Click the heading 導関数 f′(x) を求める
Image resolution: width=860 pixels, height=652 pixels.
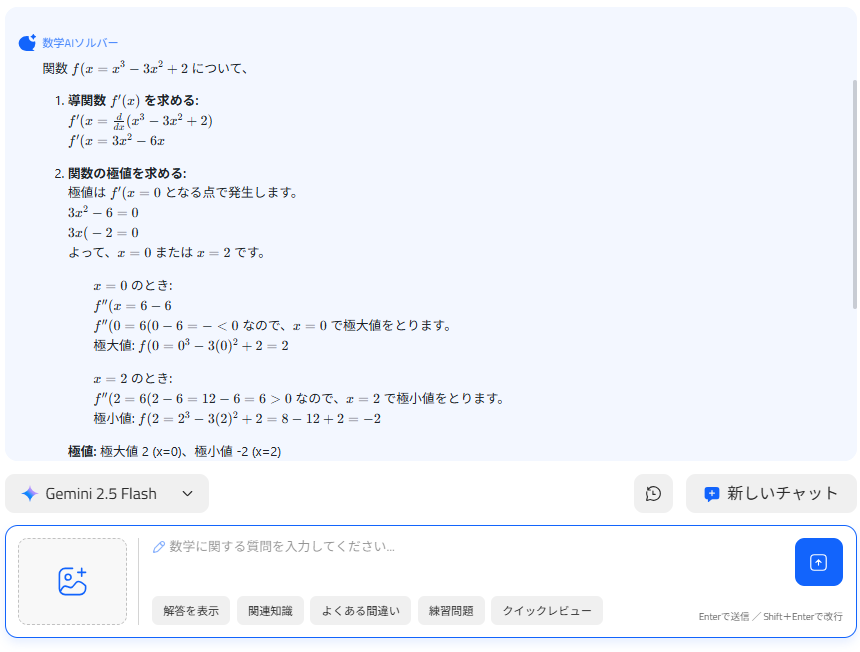[132, 100]
